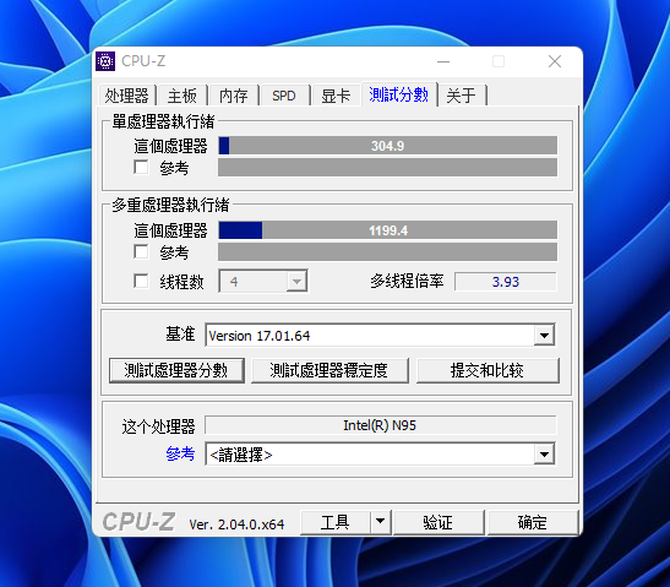The height and width of the screenshot is (587, 670).
Task: Switch to the 处理器 tab
Action: (x=127, y=95)
